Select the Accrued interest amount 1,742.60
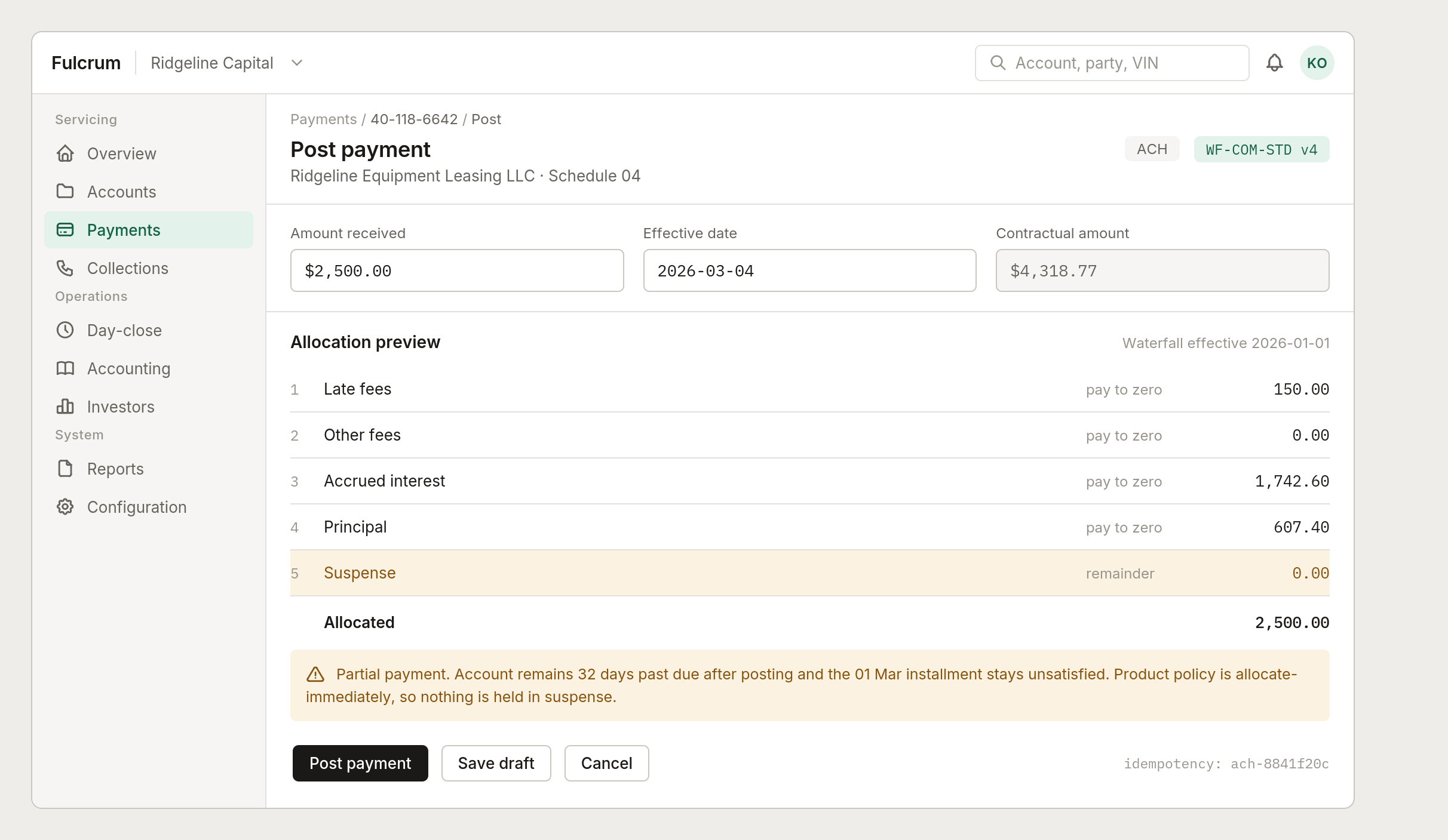The width and height of the screenshot is (1448, 840). tap(1292, 481)
